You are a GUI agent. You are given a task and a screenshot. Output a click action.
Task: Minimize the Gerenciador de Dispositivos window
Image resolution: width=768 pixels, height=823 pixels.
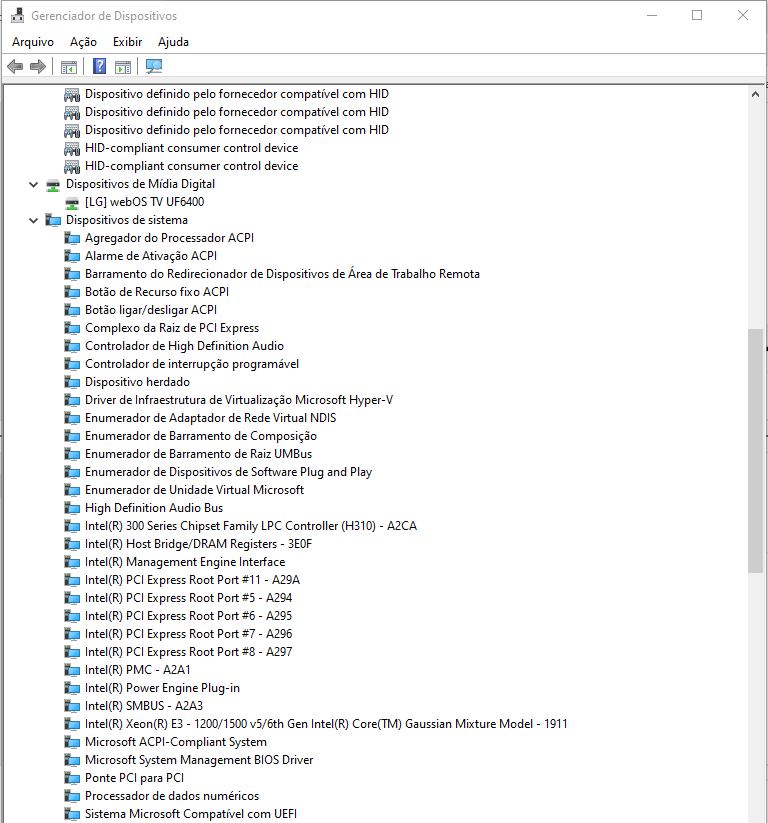(x=652, y=15)
